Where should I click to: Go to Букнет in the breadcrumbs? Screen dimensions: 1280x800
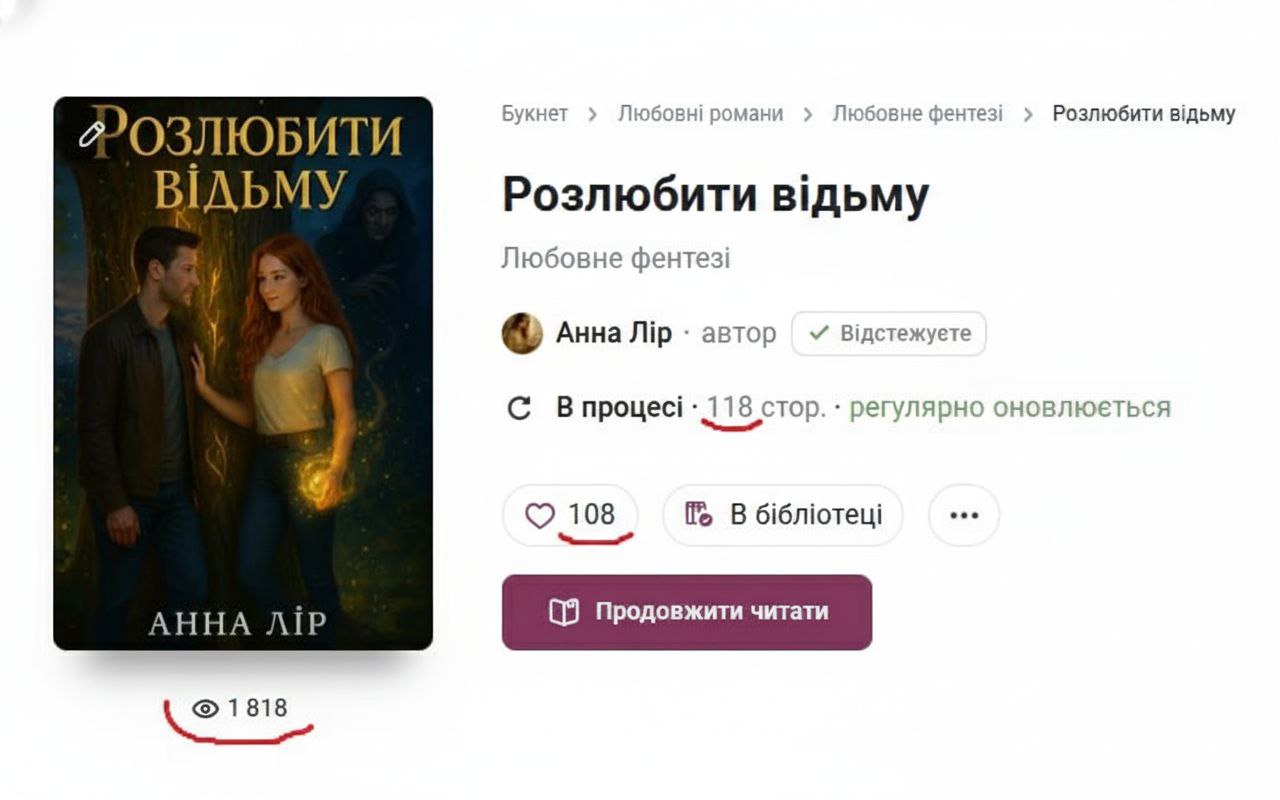pyautogui.click(x=534, y=114)
